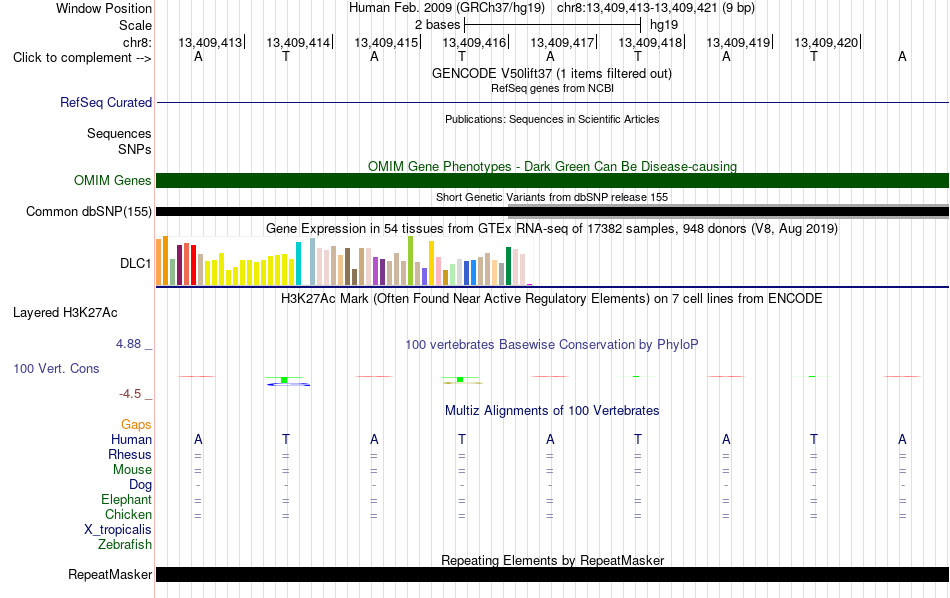The image size is (950, 598).
Task: Select coordinate label 13,409,417 on the ruler
Action: click(x=562, y=42)
